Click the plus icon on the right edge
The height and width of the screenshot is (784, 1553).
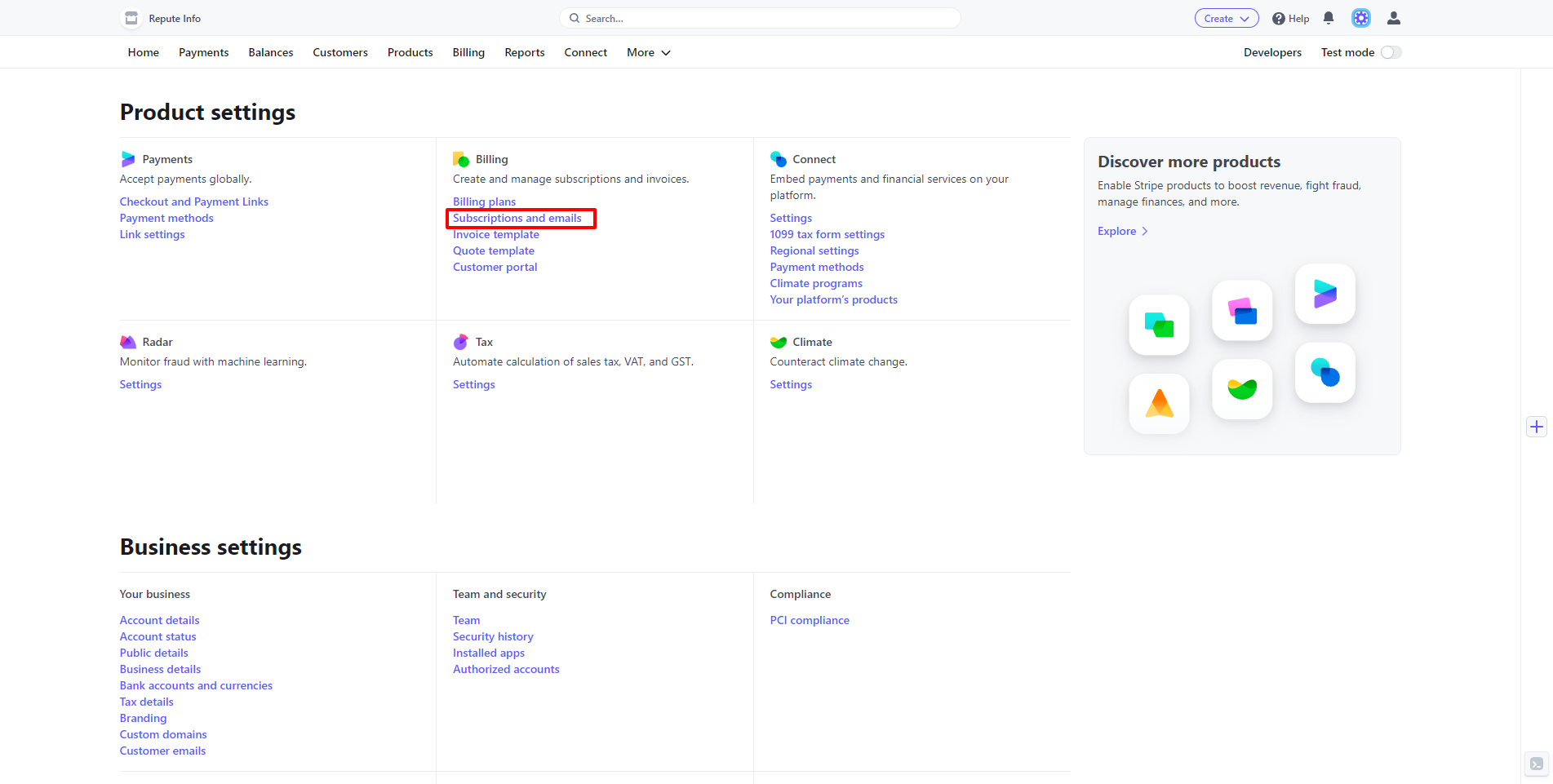(1537, 427)
